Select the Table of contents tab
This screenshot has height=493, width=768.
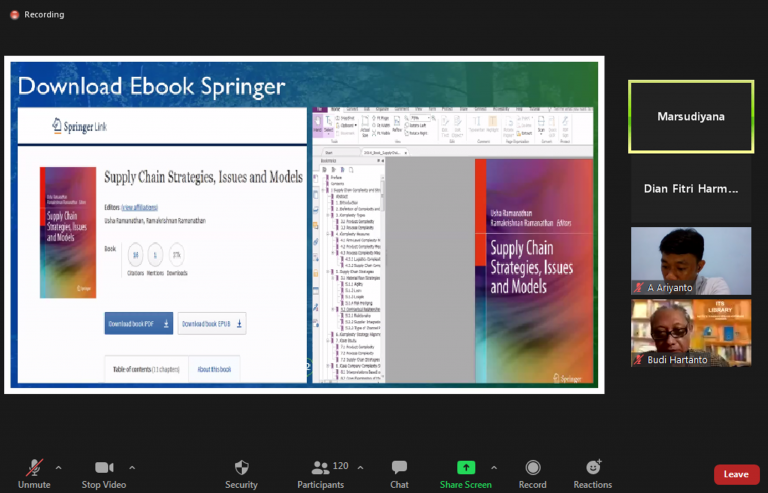[x=145, y=367]
